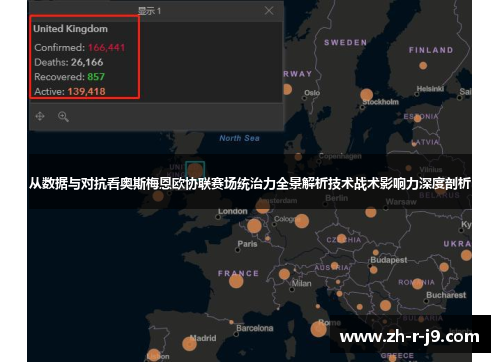
Task: Click the Bucharest city label
Action: pyautogui.click(x=446, y=295)
